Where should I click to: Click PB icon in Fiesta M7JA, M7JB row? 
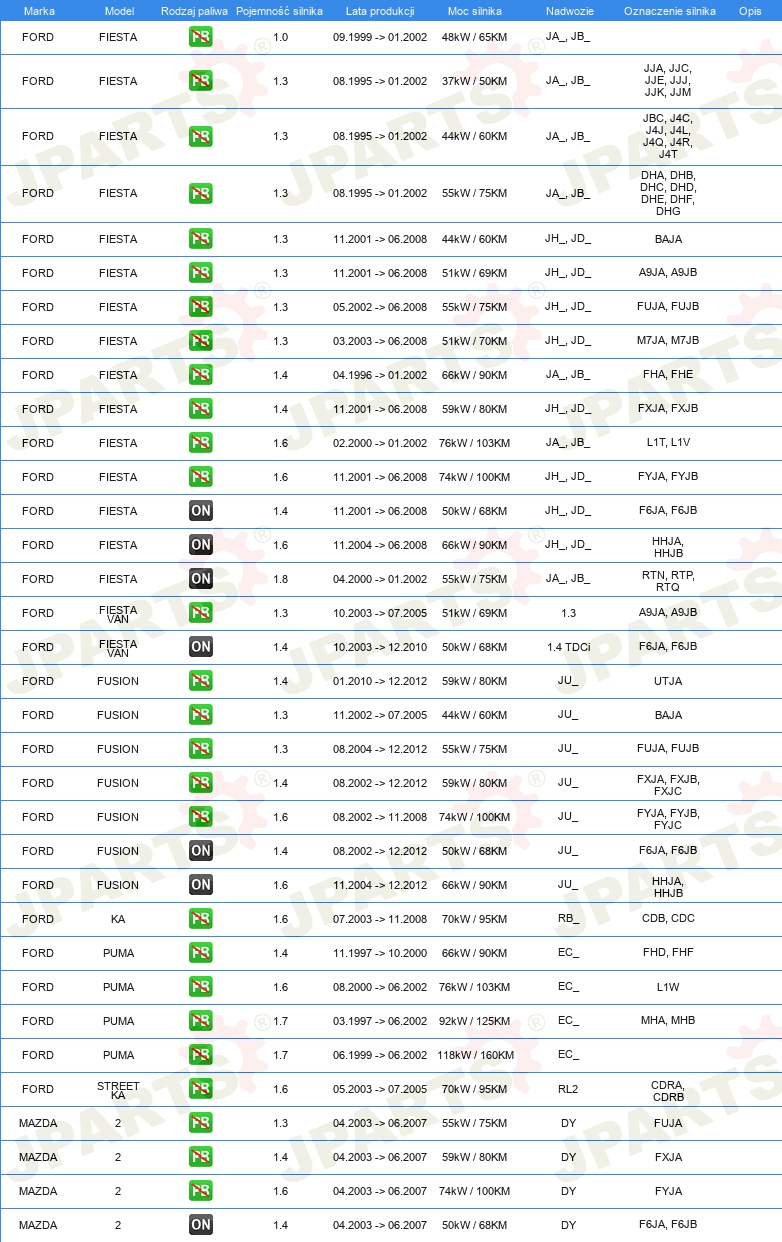[x=201, y=341]
